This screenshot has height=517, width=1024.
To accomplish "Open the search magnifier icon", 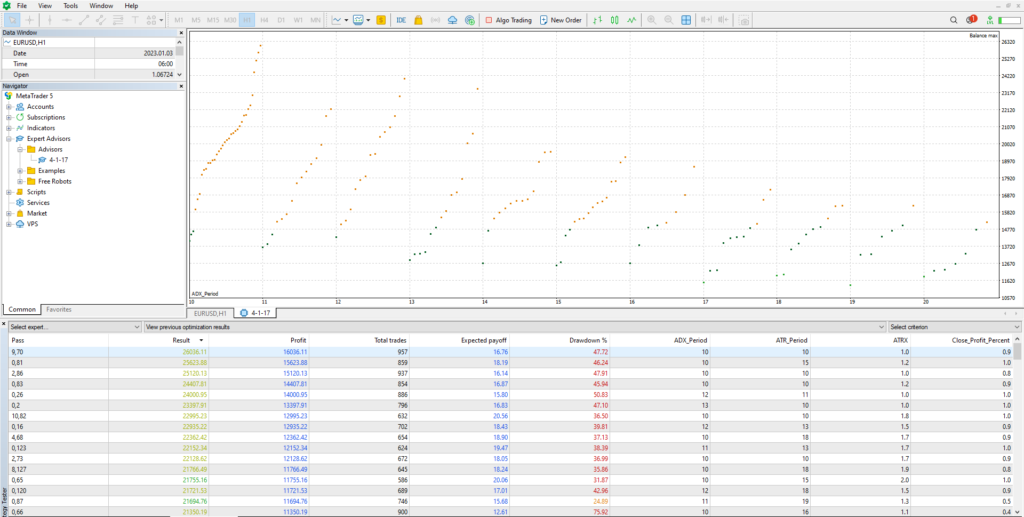I will tap(953, 19).
